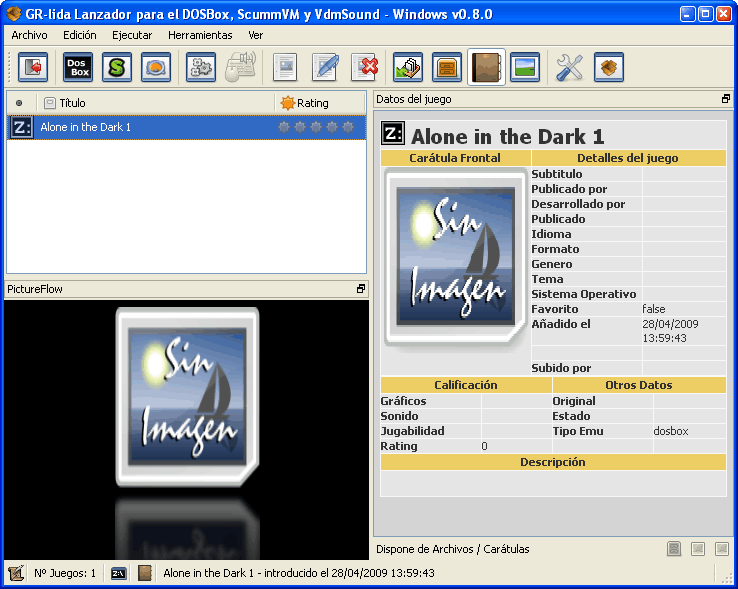
Task: Launch DOSBox from the toolbar
Action: (78, 67)
